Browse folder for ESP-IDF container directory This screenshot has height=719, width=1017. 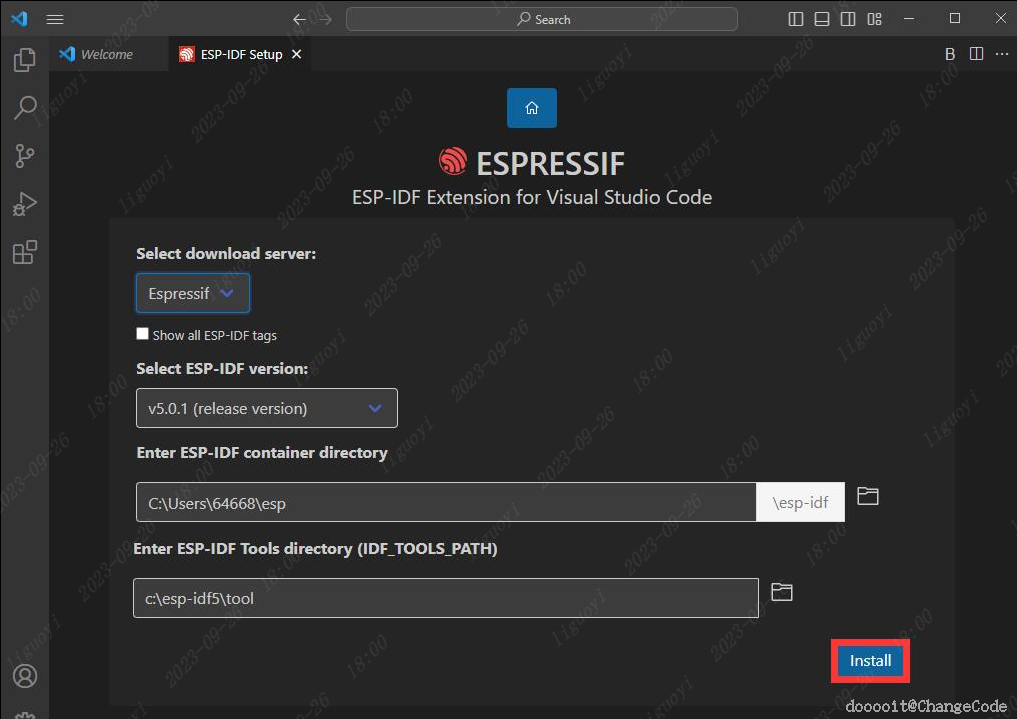[868, 496]
